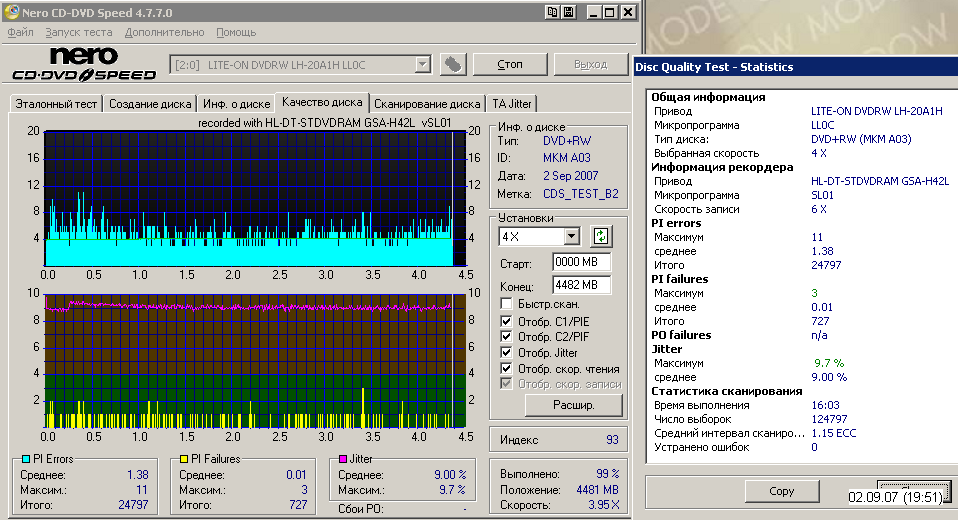
Task: Uncheck Отобр. C2/PIF display option
Action: tap(507, 337)
